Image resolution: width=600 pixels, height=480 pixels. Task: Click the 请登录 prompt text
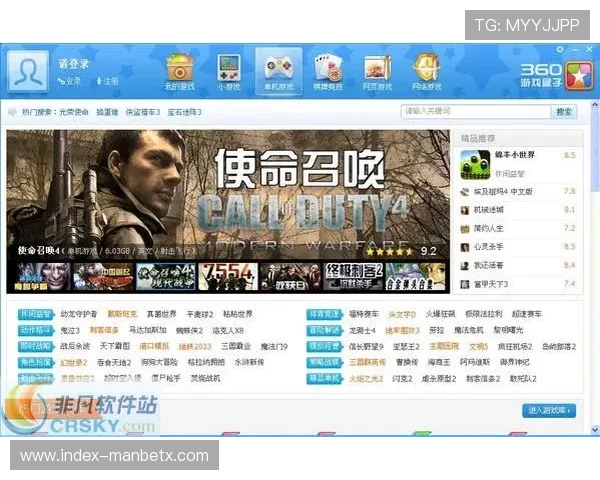[73, 63]
